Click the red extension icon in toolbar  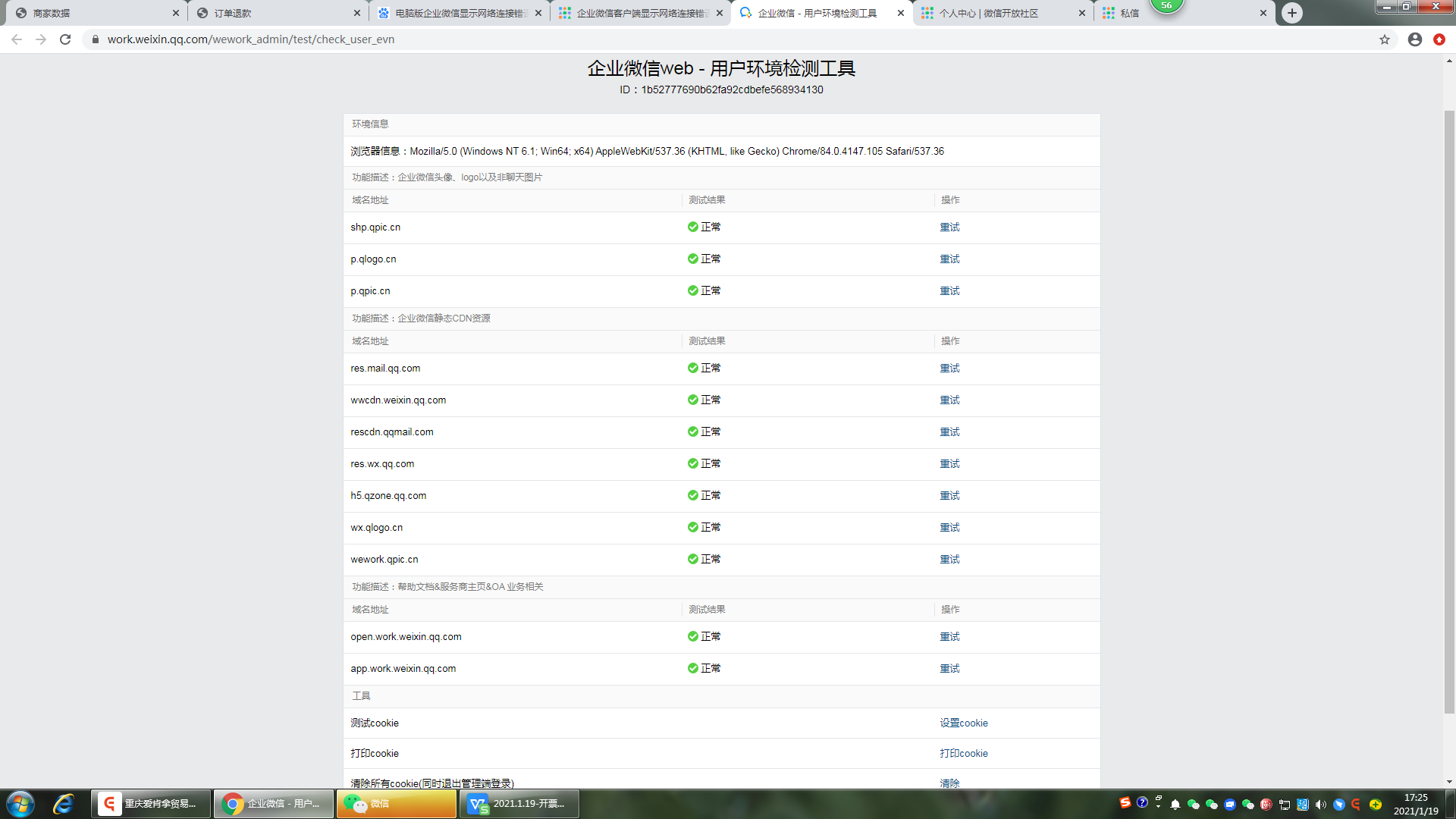[x=1439, y=39]
